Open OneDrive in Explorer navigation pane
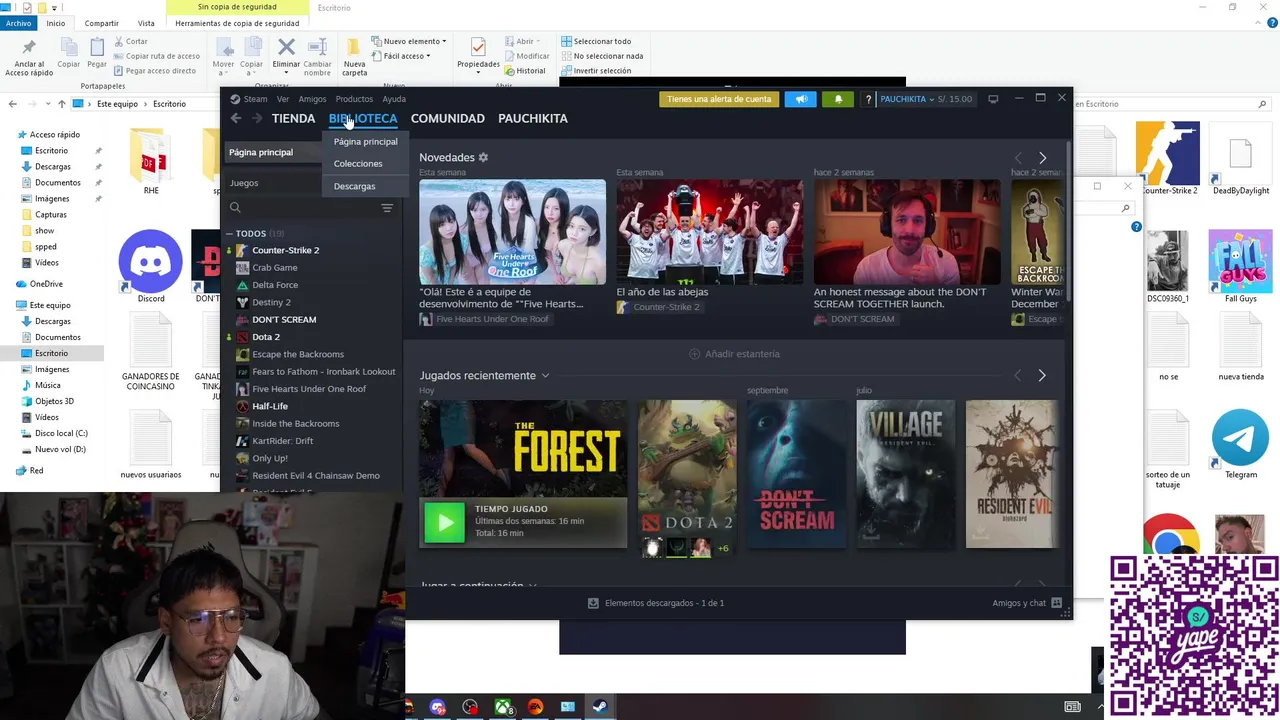 pos(46,284)
